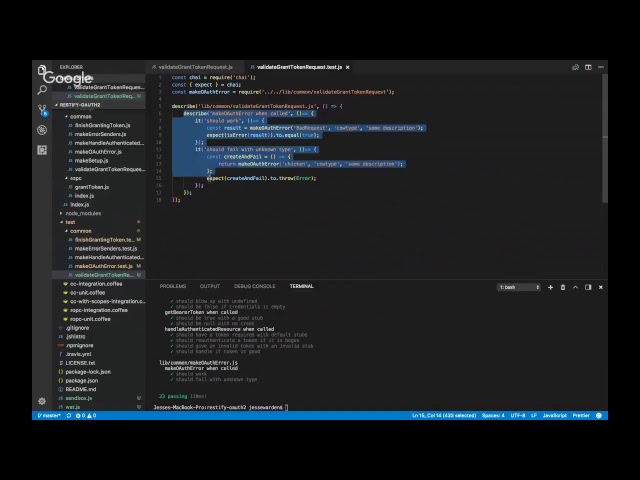Move panel position with panel layout icon
Screen dimensions: 640x480
(588, 287)
